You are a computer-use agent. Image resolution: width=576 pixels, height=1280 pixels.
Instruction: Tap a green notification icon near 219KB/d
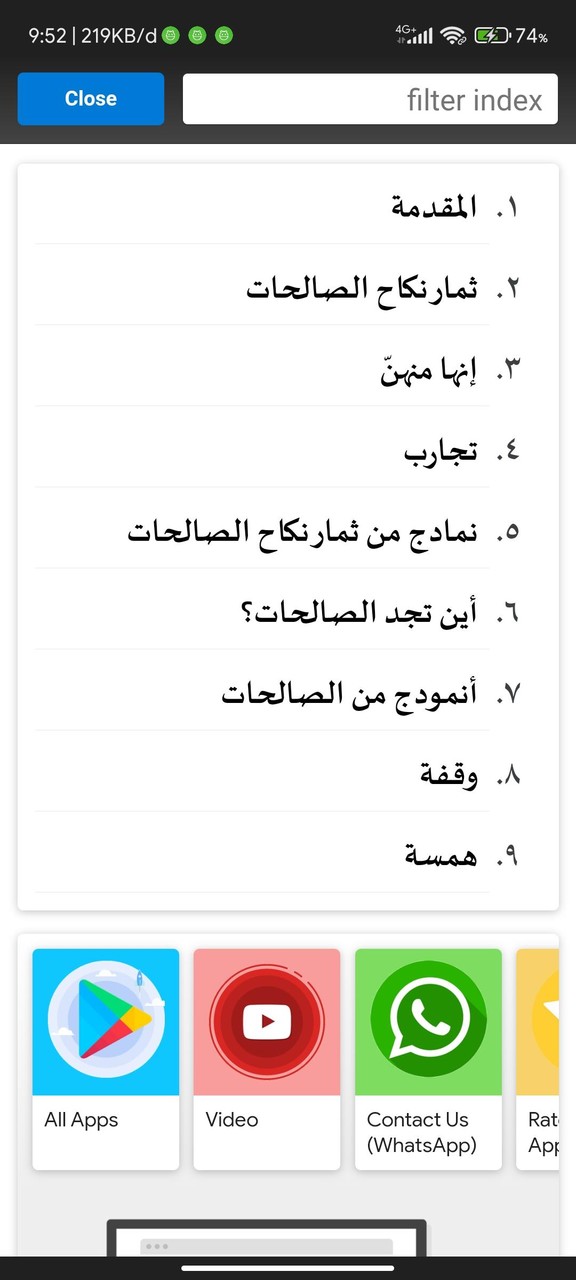coord(170,33)
